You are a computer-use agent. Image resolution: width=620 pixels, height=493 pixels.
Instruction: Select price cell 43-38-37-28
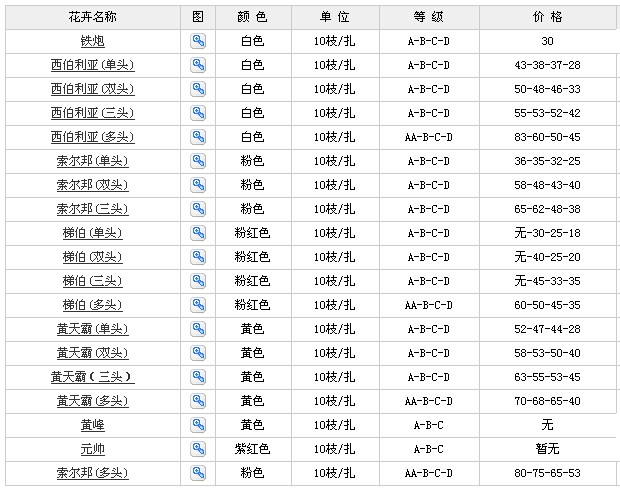click(547, 65)
